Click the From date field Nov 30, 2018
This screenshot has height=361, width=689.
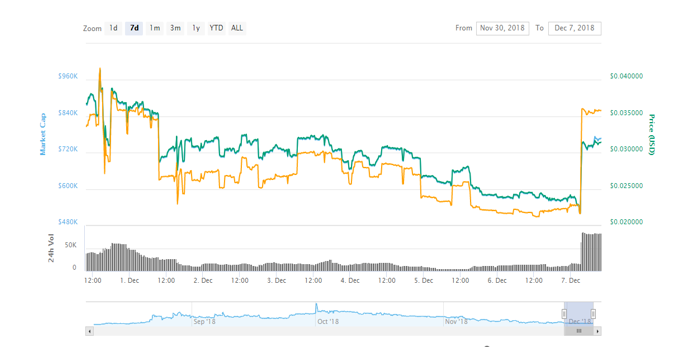point(502,28)
